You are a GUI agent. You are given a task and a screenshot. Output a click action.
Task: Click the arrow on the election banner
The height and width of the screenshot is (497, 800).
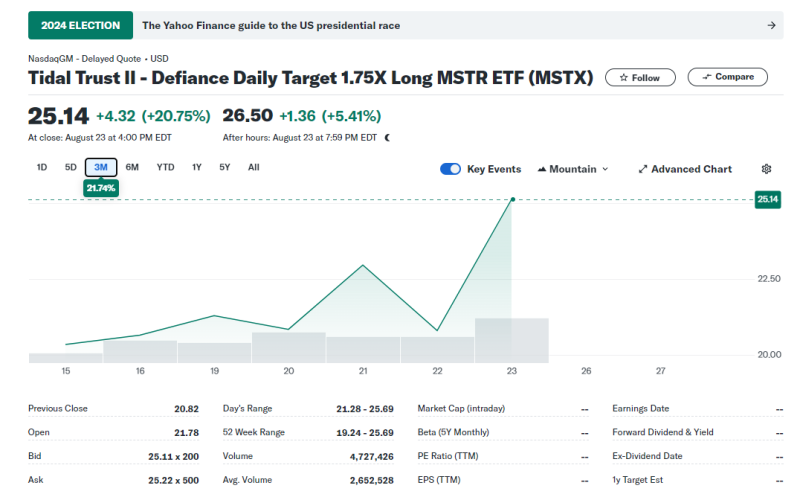tap(771, 25)
